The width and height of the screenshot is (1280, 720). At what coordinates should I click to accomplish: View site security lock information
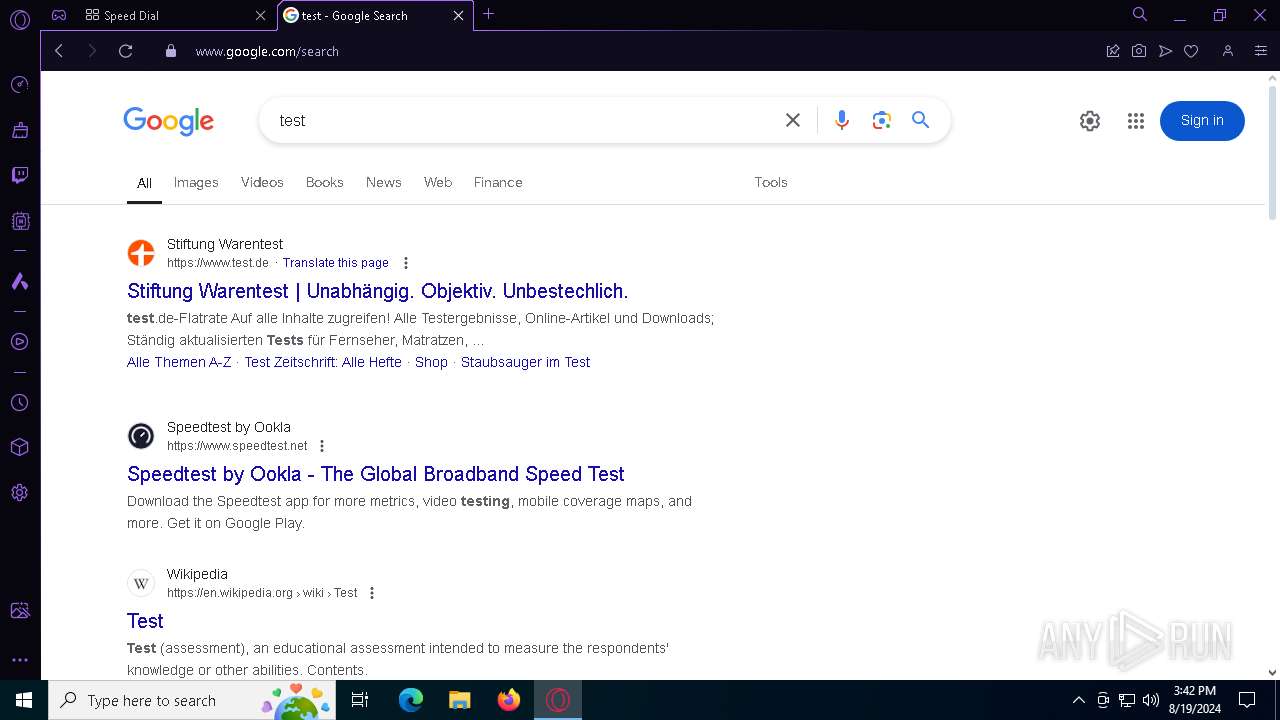tap(170, 51)
